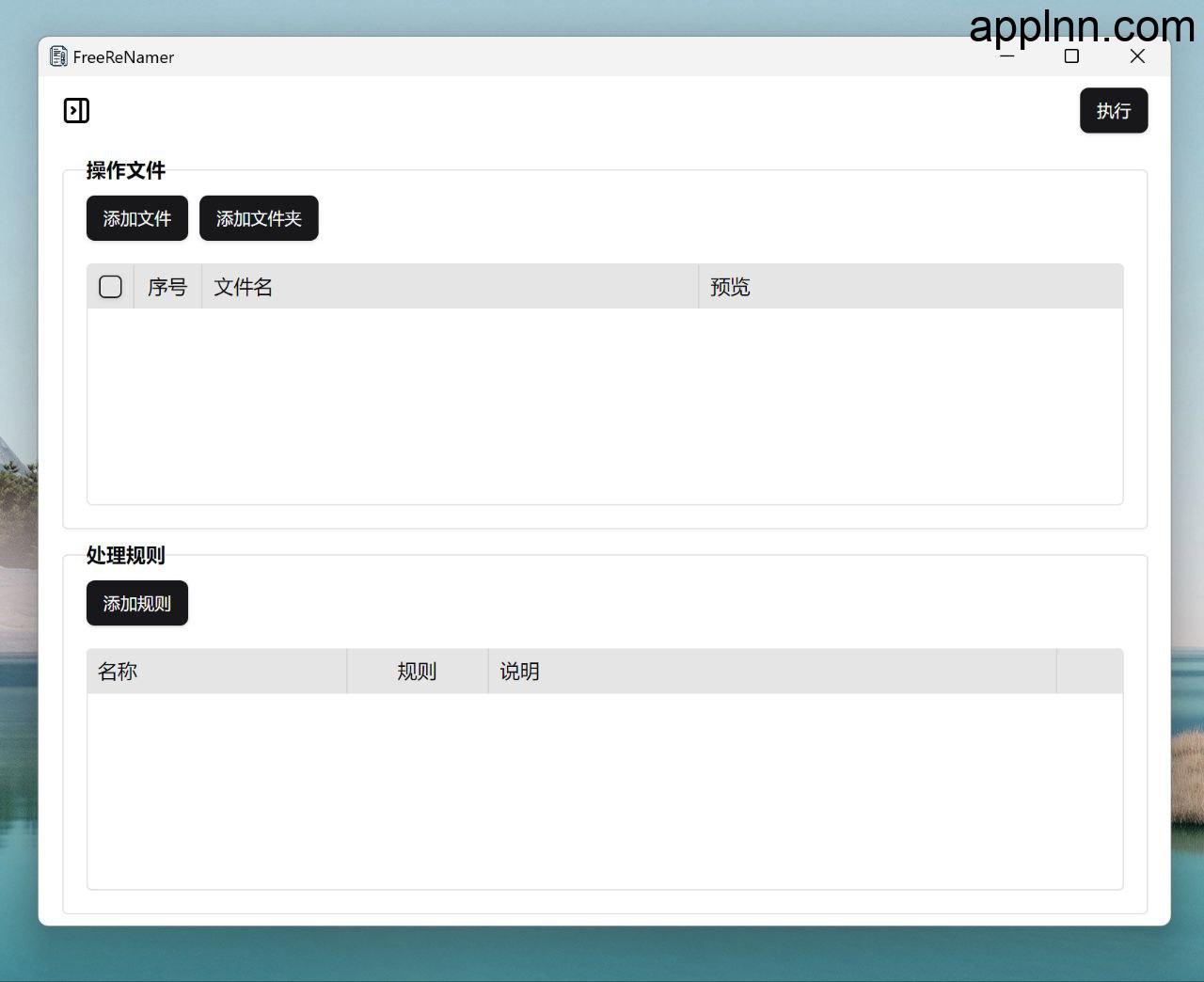Image resolution: width=1204 pixels, height=982 pixels.
Task: Click the 规则 column header
Action: click(417, 672)
